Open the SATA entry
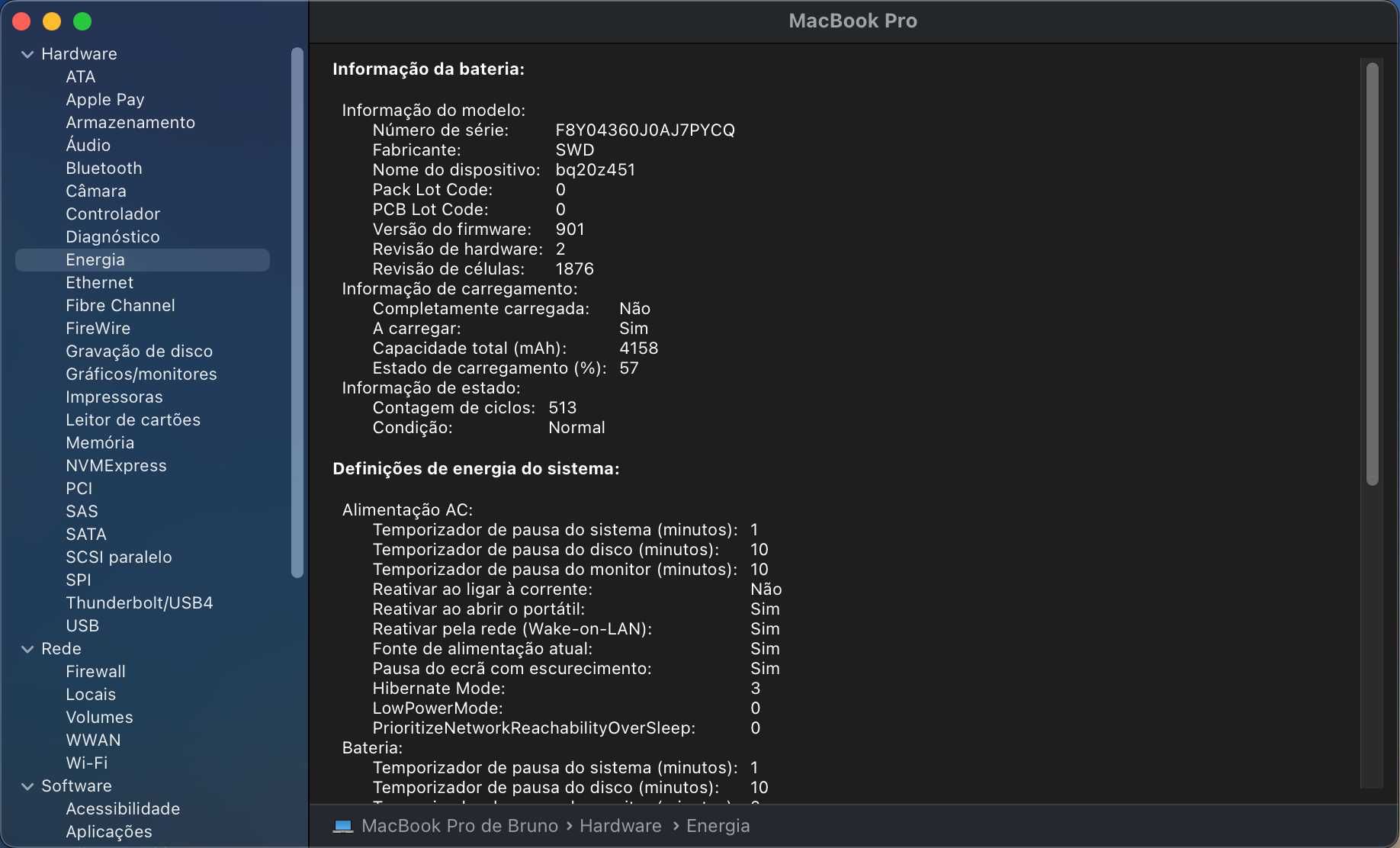 86,535
